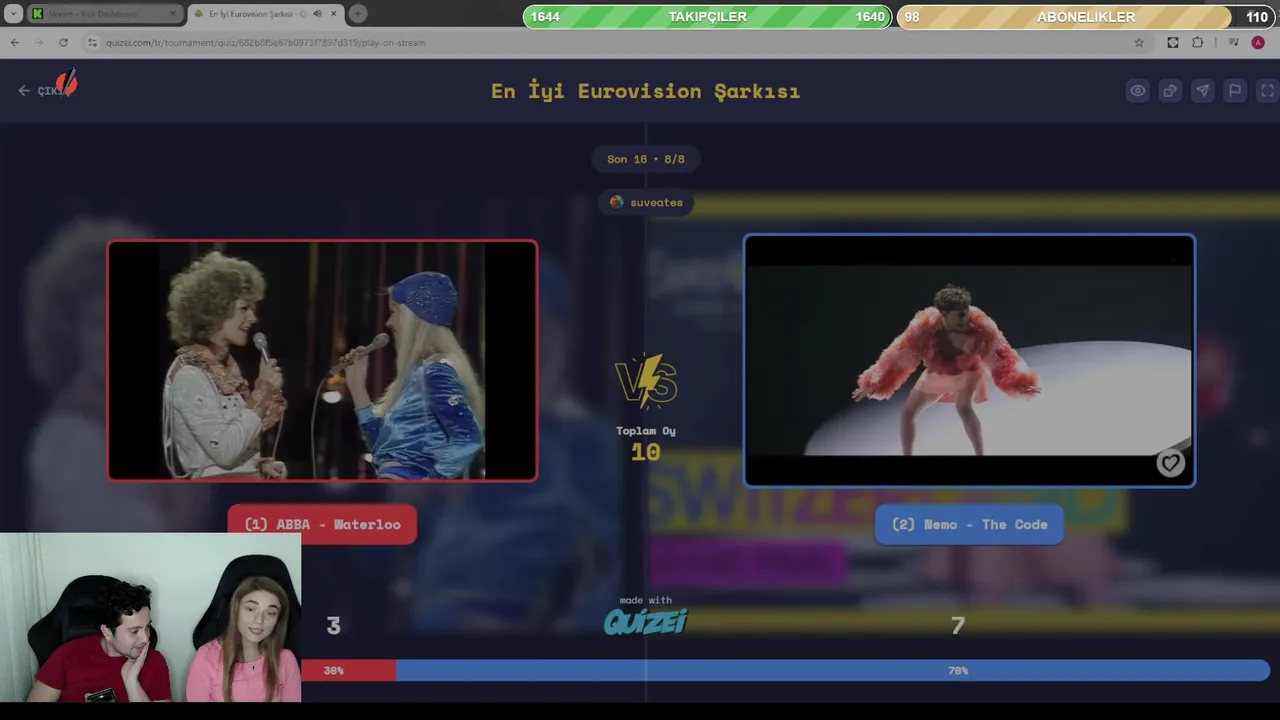
Task: Open the profile avatar A icon
Action: (1258, 42)
